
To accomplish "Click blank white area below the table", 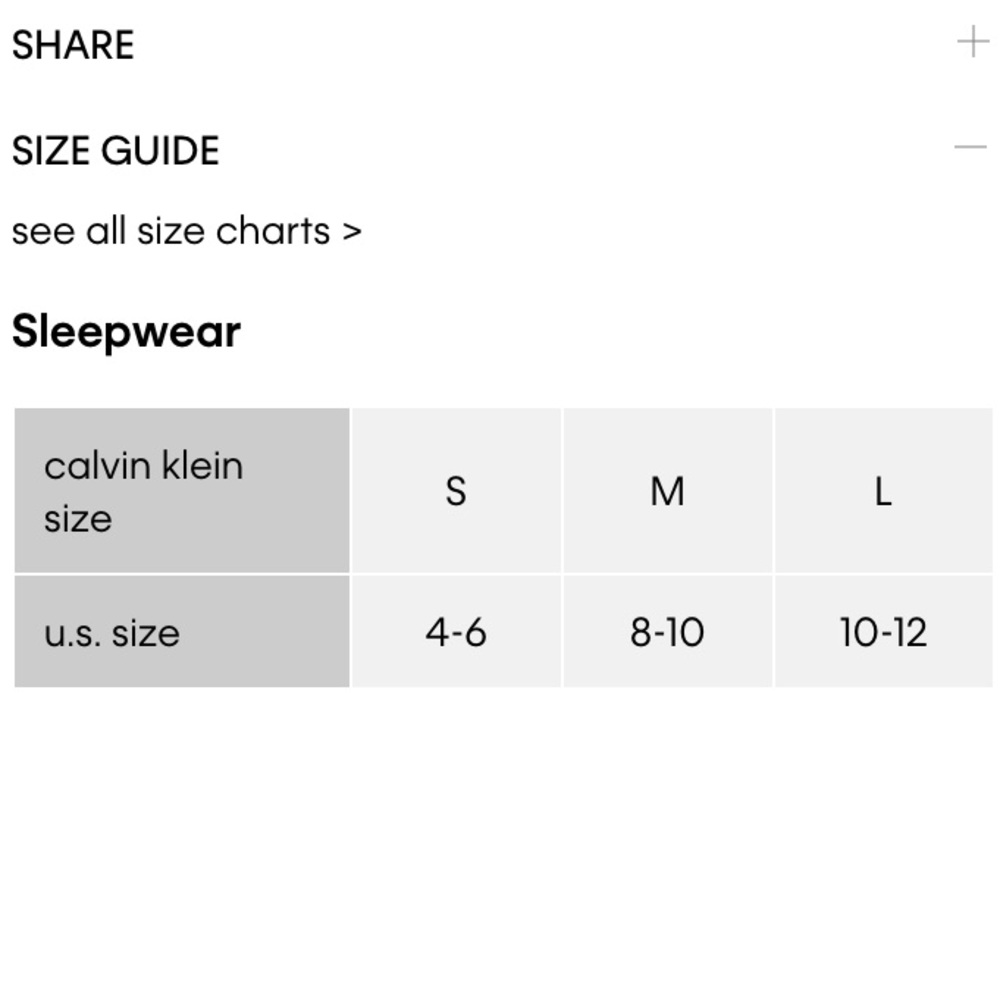I will [500, 850].
